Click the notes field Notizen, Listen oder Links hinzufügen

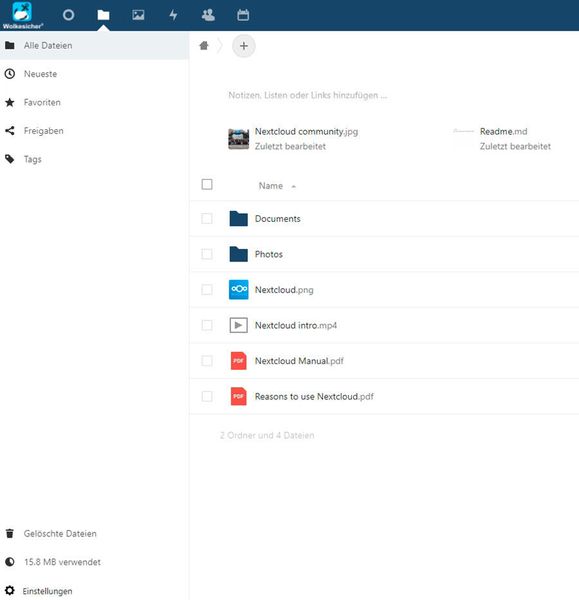[x=308, y=95]
